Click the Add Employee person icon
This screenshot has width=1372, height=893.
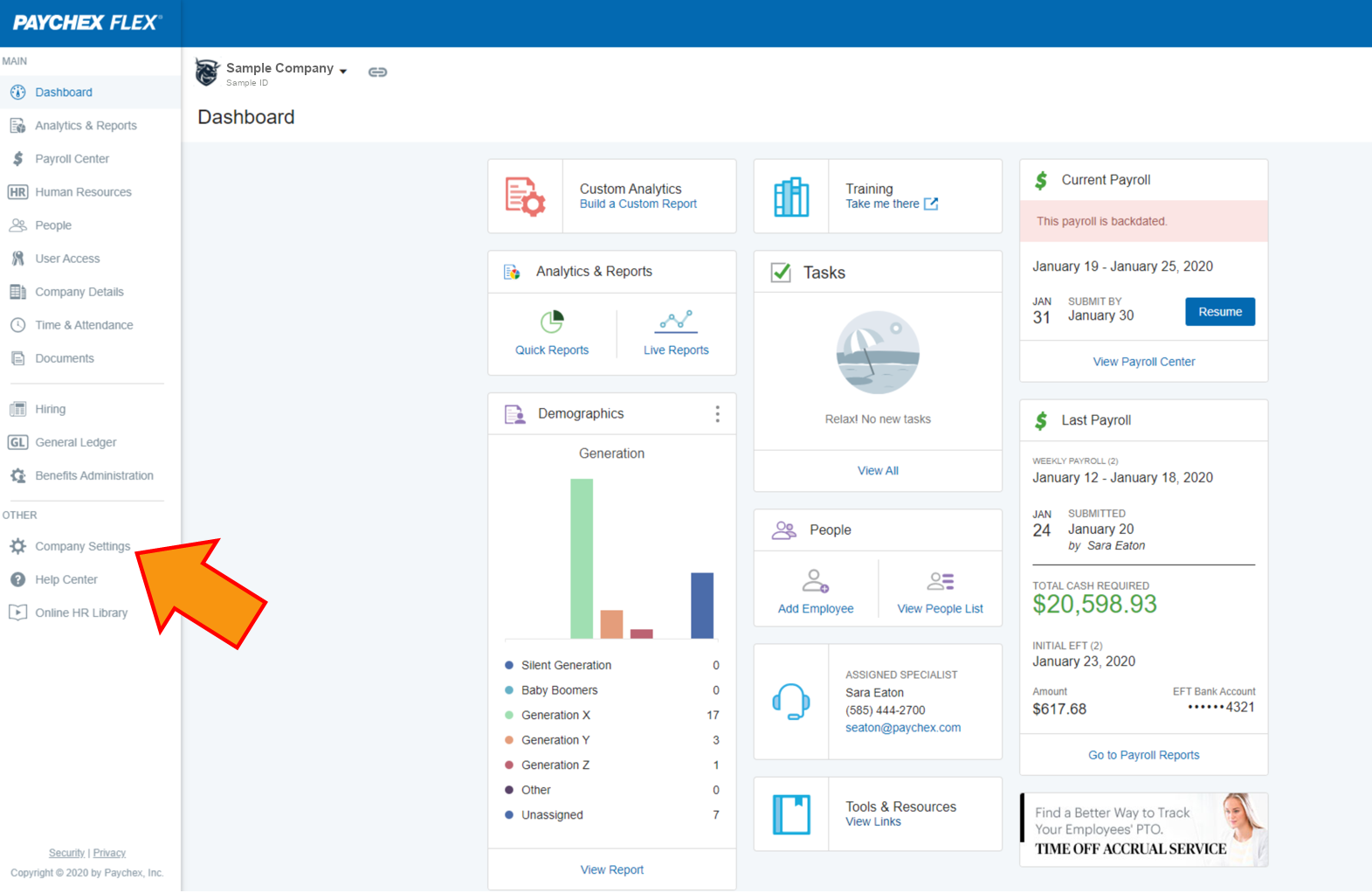(x=816, y=581)
